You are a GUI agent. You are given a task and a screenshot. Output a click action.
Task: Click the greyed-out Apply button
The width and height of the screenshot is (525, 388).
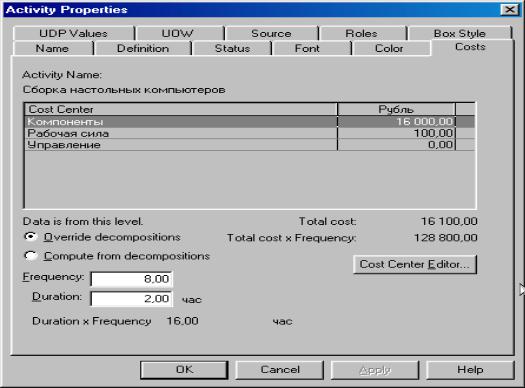pyautogui.click(x=375, y=370)
